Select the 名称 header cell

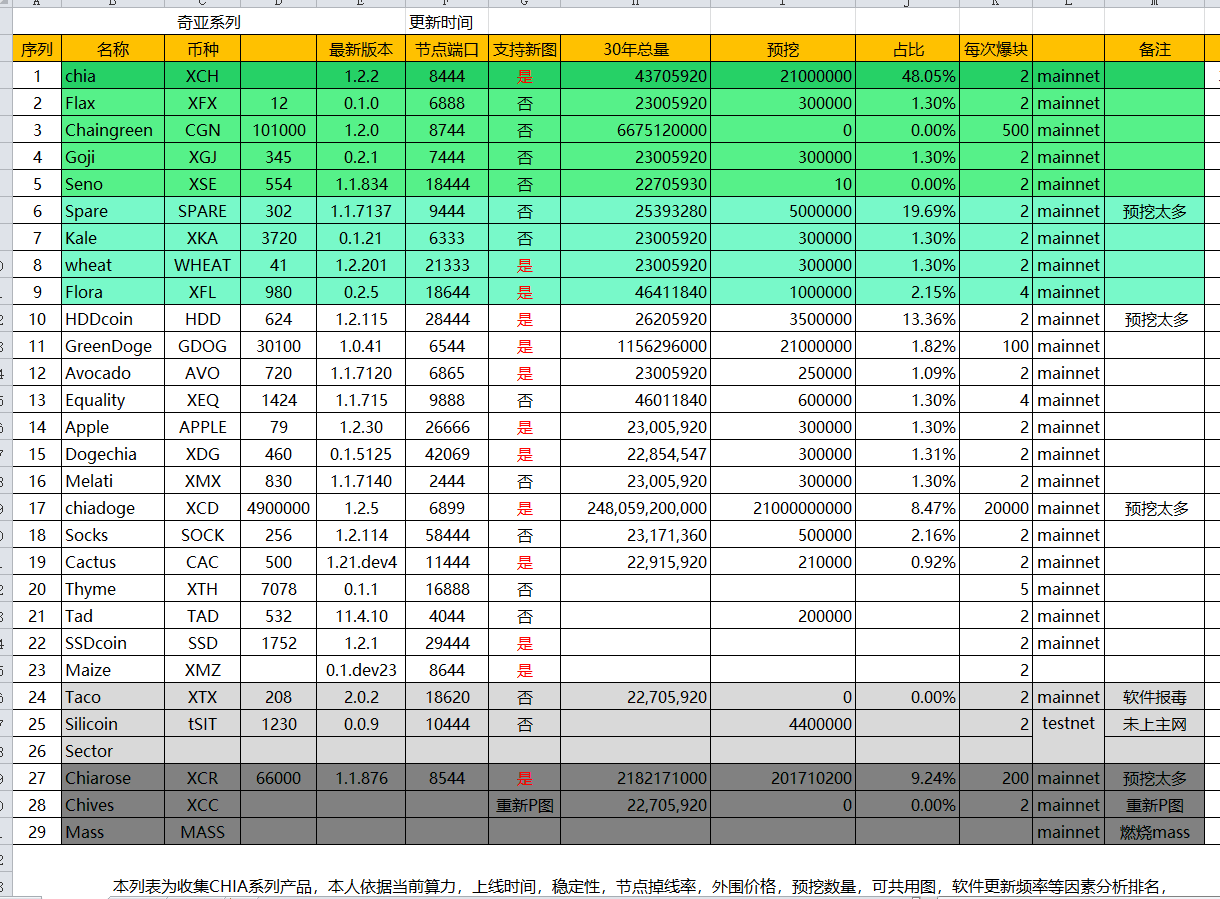113,49
